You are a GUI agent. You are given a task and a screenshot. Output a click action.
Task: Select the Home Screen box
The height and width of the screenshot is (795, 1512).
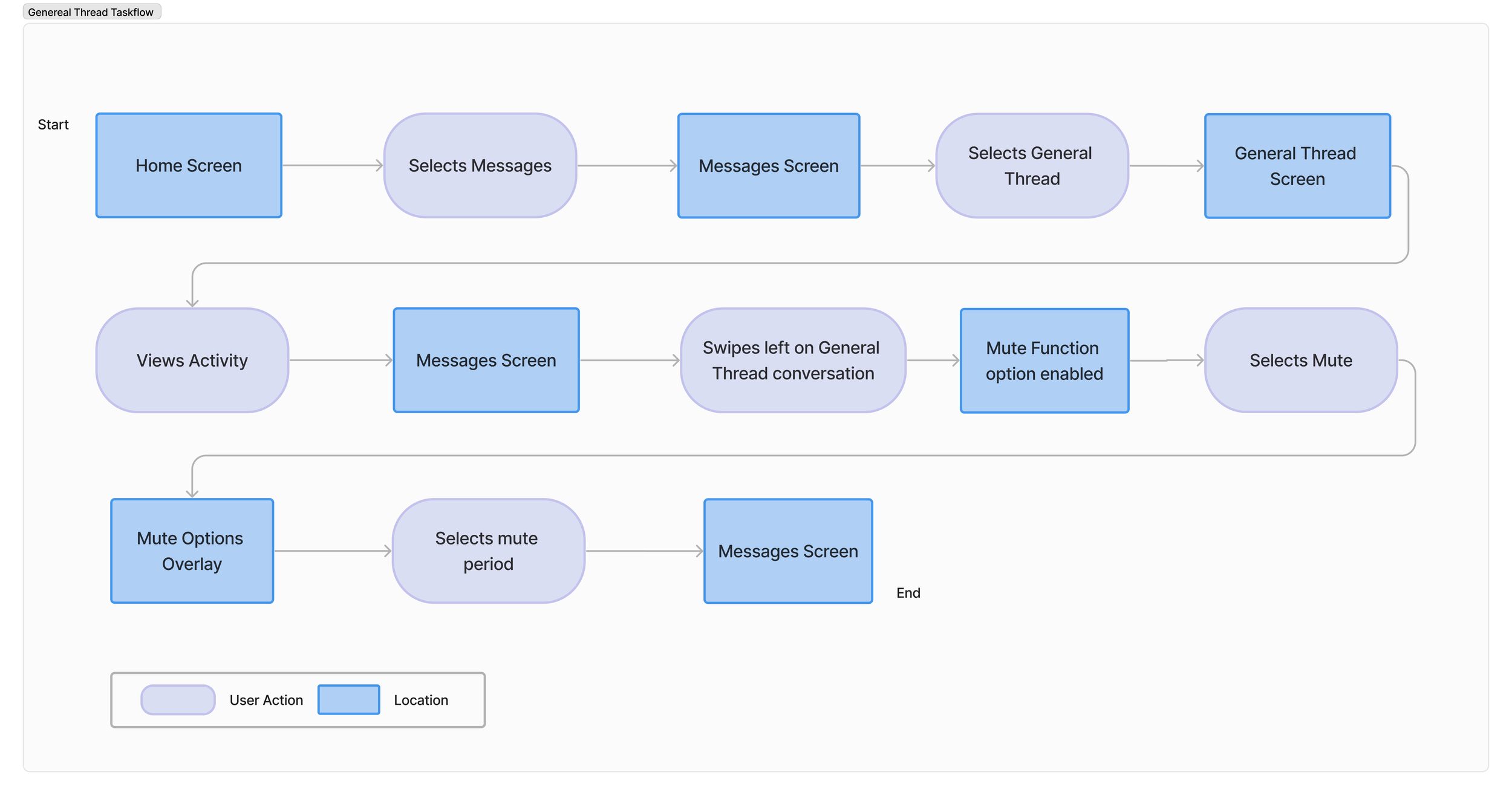[189, 166]
